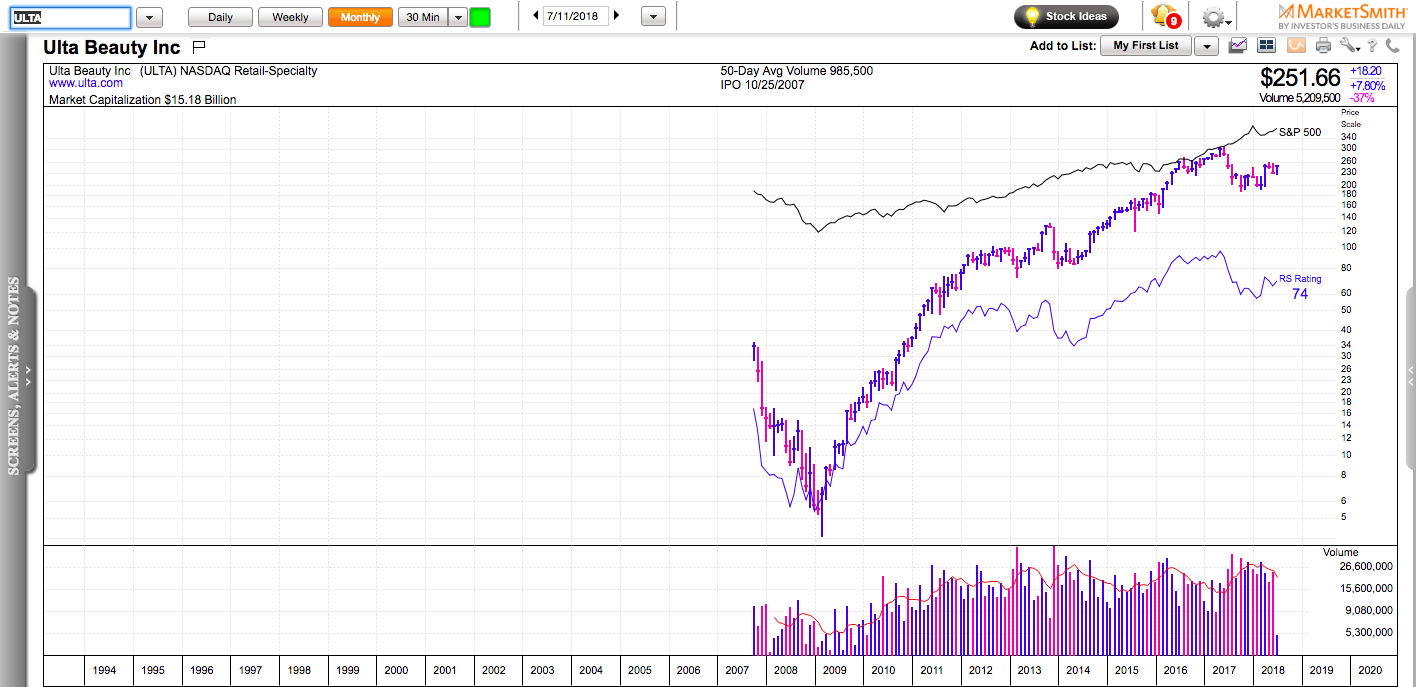Expand the ticker symbol history dropdown
This screenshot has height=687, width=1416.
pyautogui.click(x=149, y=17)
